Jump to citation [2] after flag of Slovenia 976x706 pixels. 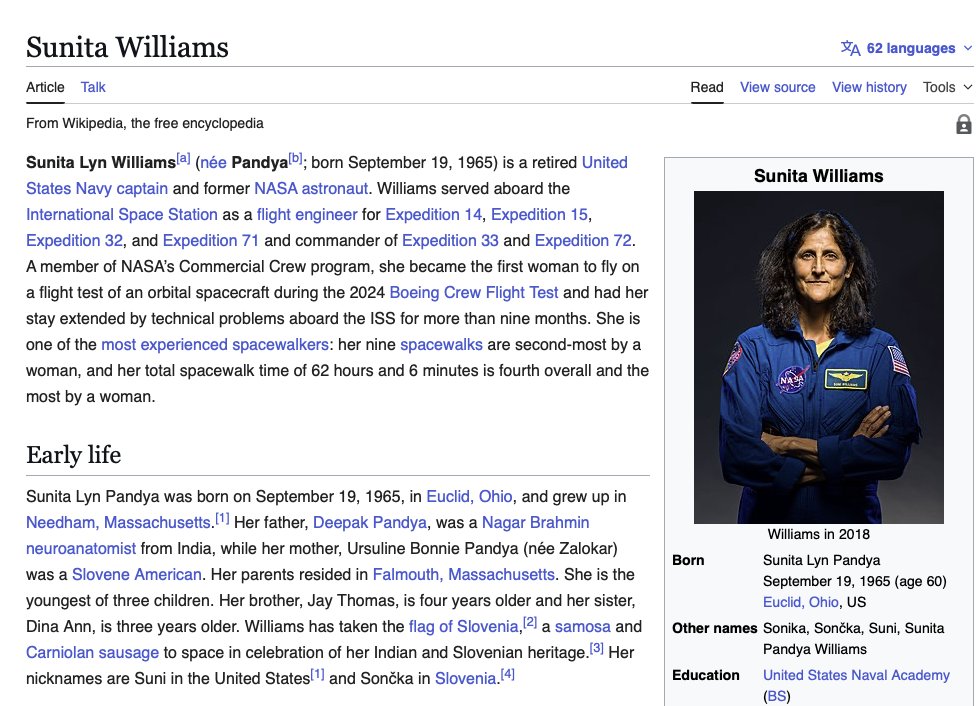530,622
